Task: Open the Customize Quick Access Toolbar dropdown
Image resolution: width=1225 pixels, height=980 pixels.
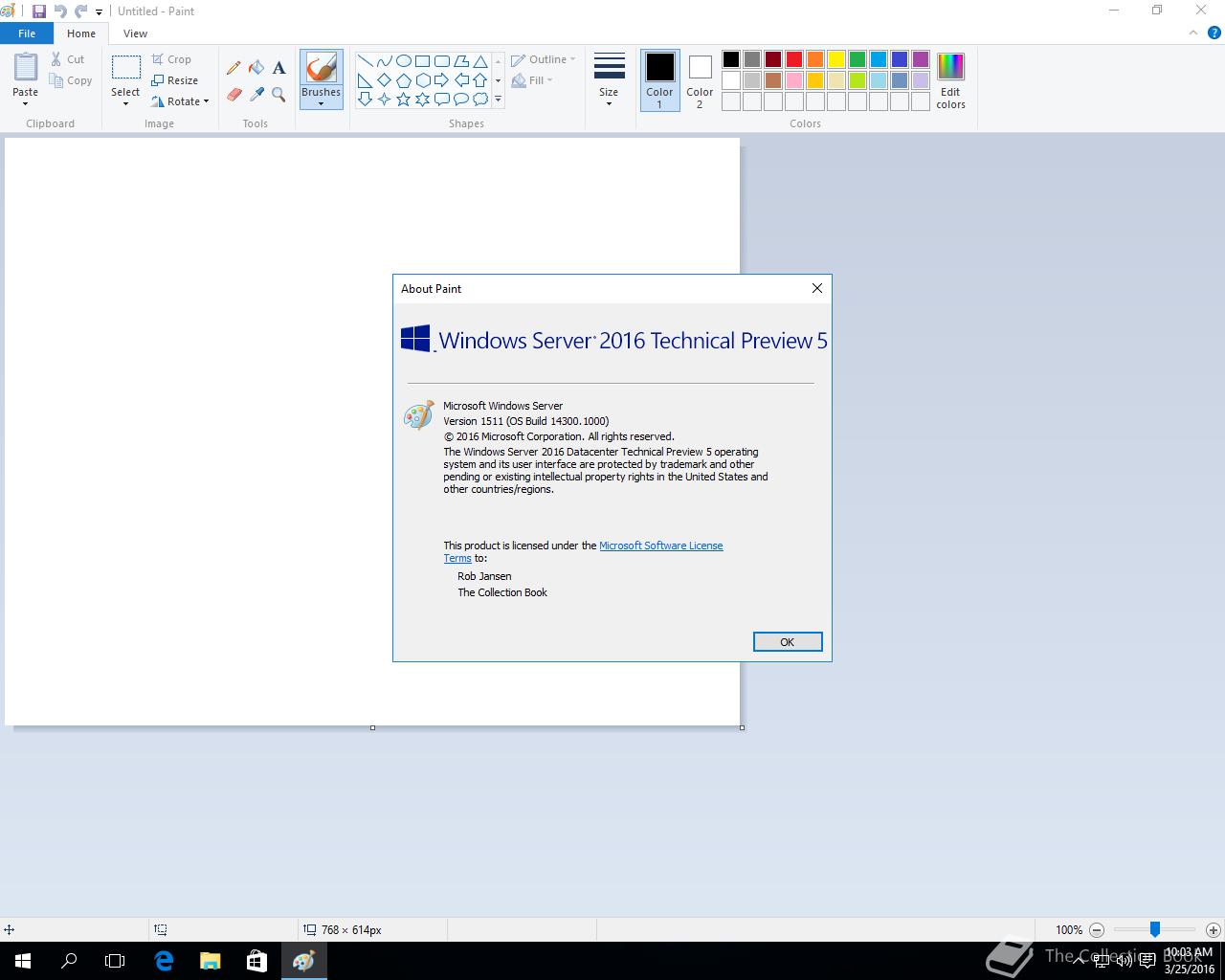Action: tap(99, 12)
